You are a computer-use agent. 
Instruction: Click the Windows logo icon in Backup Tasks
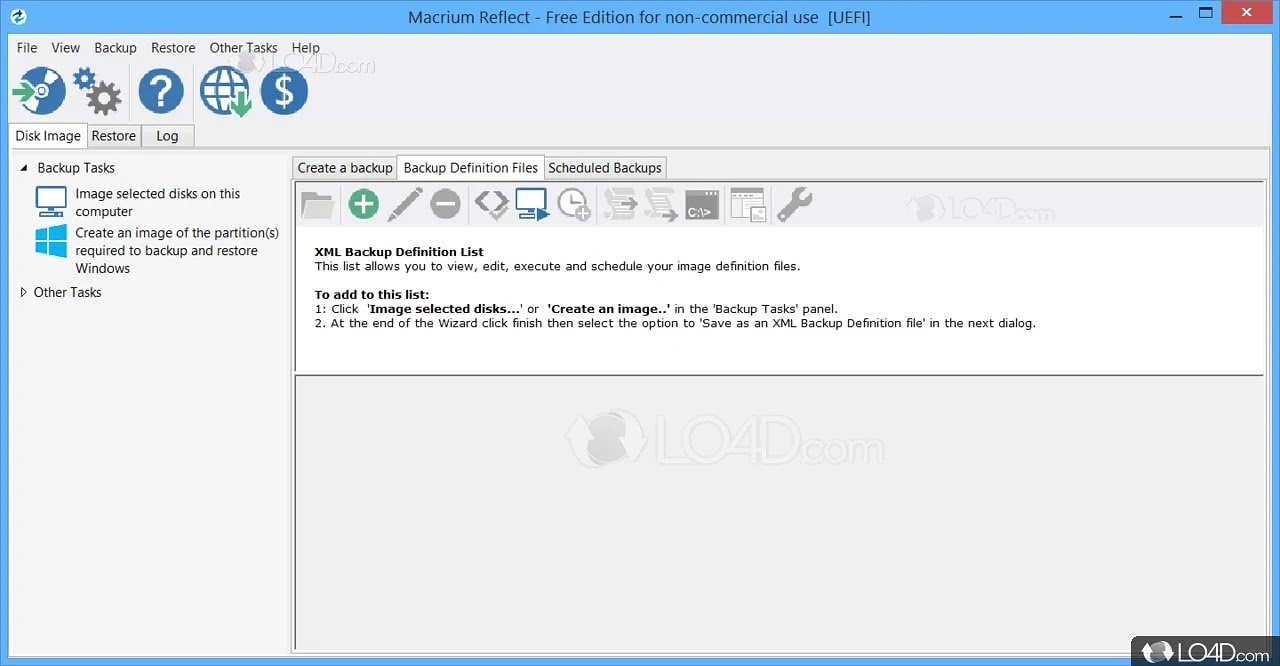point(51,241)
